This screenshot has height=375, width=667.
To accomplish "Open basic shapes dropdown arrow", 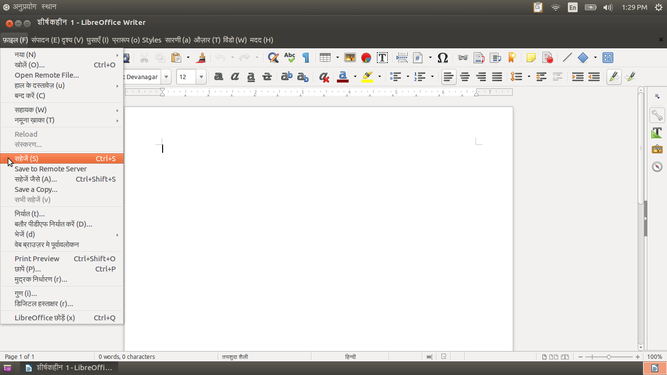I will click(x=595, y=57).
